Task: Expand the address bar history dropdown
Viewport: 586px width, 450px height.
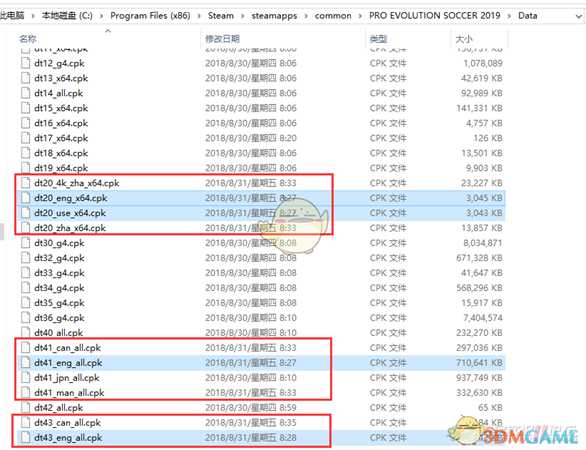Action: 579,16
